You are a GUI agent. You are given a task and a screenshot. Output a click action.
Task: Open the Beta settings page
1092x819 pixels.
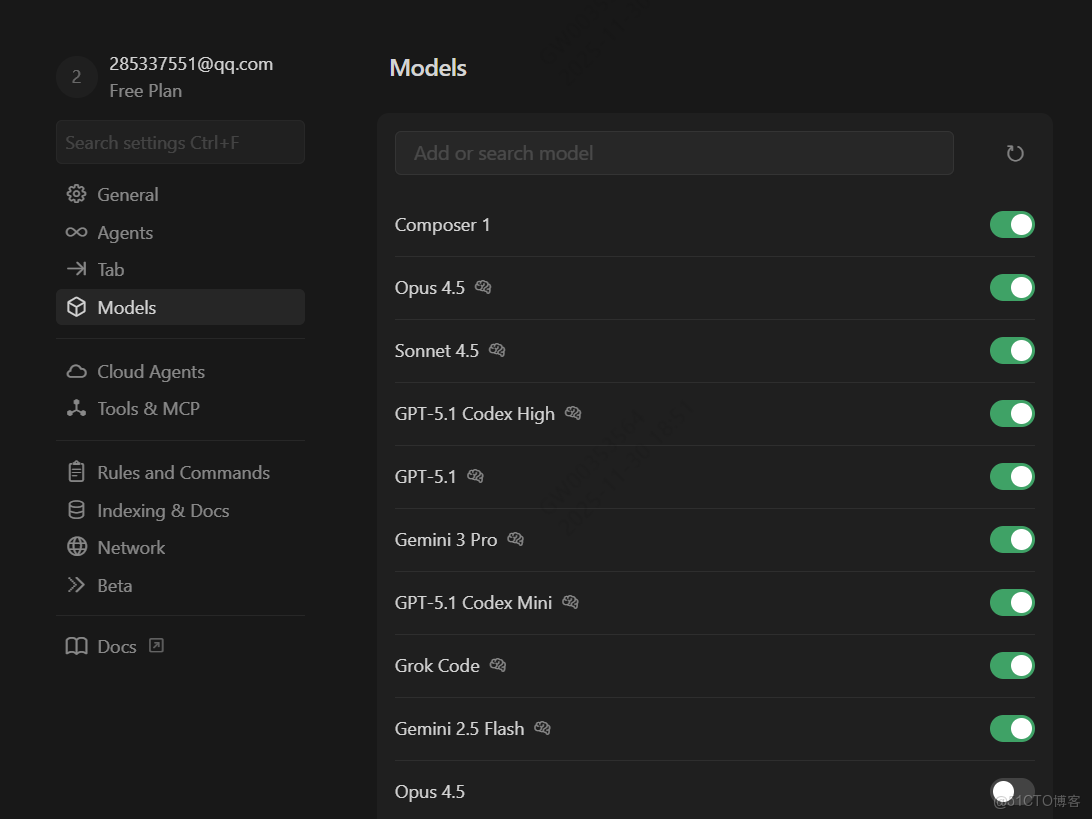[114, 586]
